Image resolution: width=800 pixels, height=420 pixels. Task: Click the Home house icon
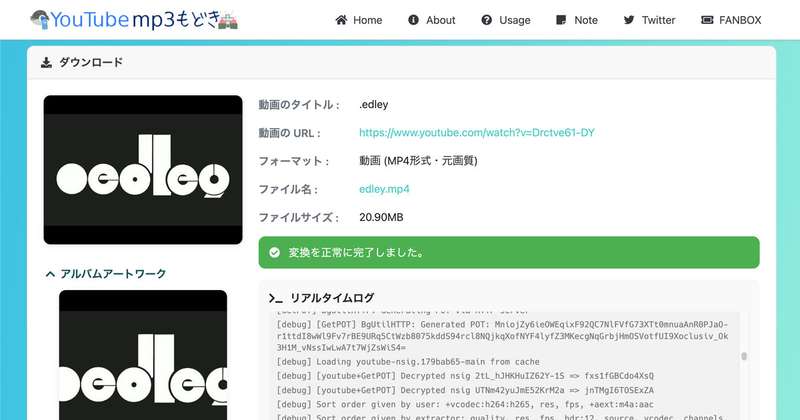(x=341, y=20)
